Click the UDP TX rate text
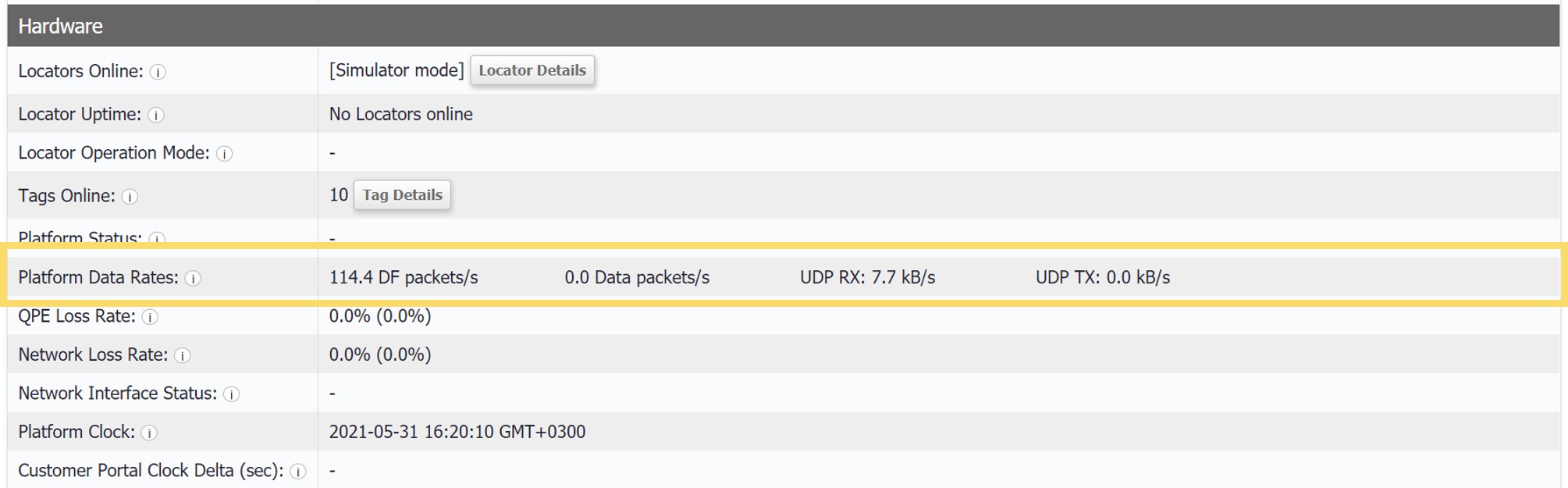 click(x=1103, y=277)
